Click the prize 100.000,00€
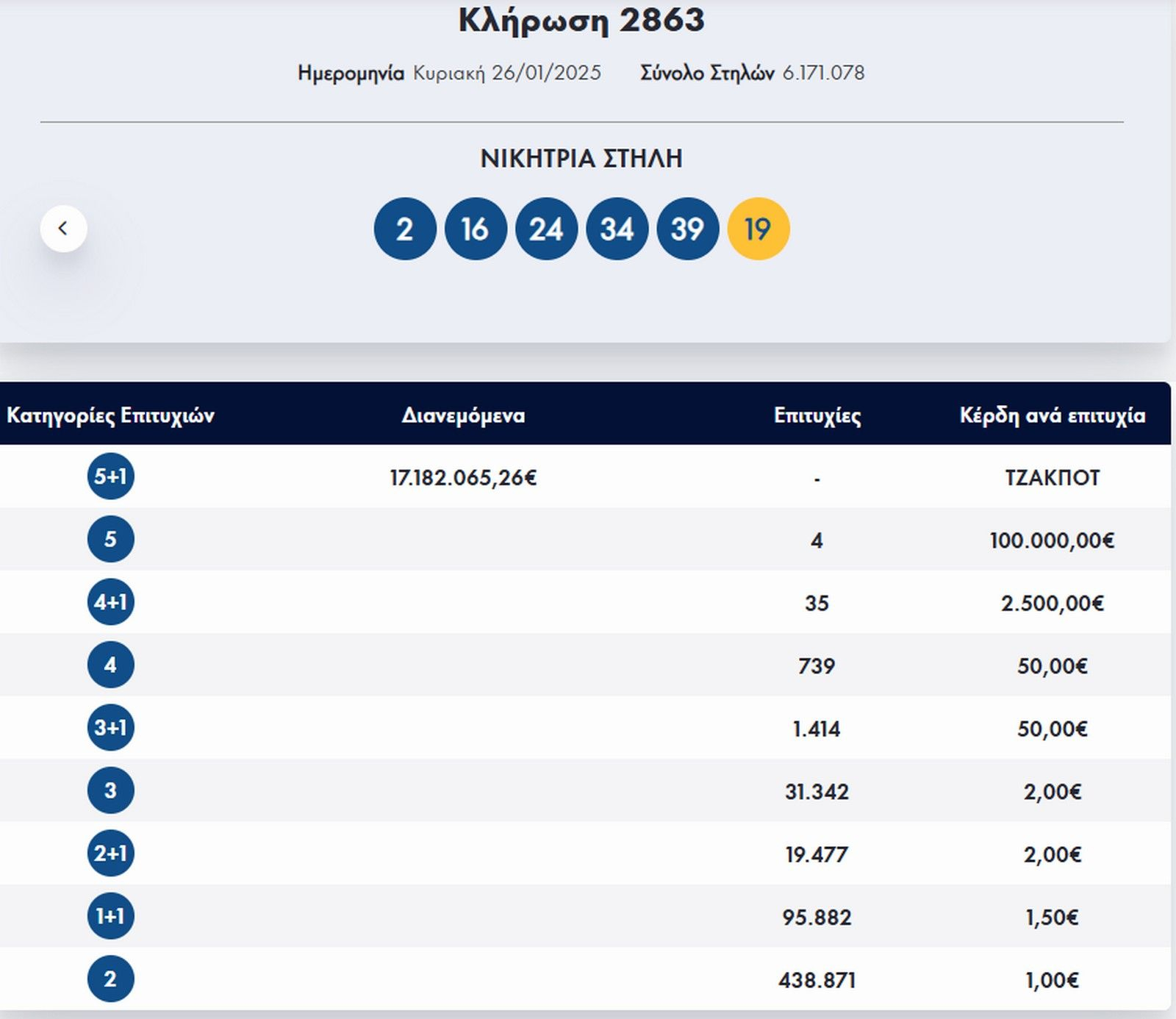Screen dimensions: 1176x1019 pos(1053,541)
